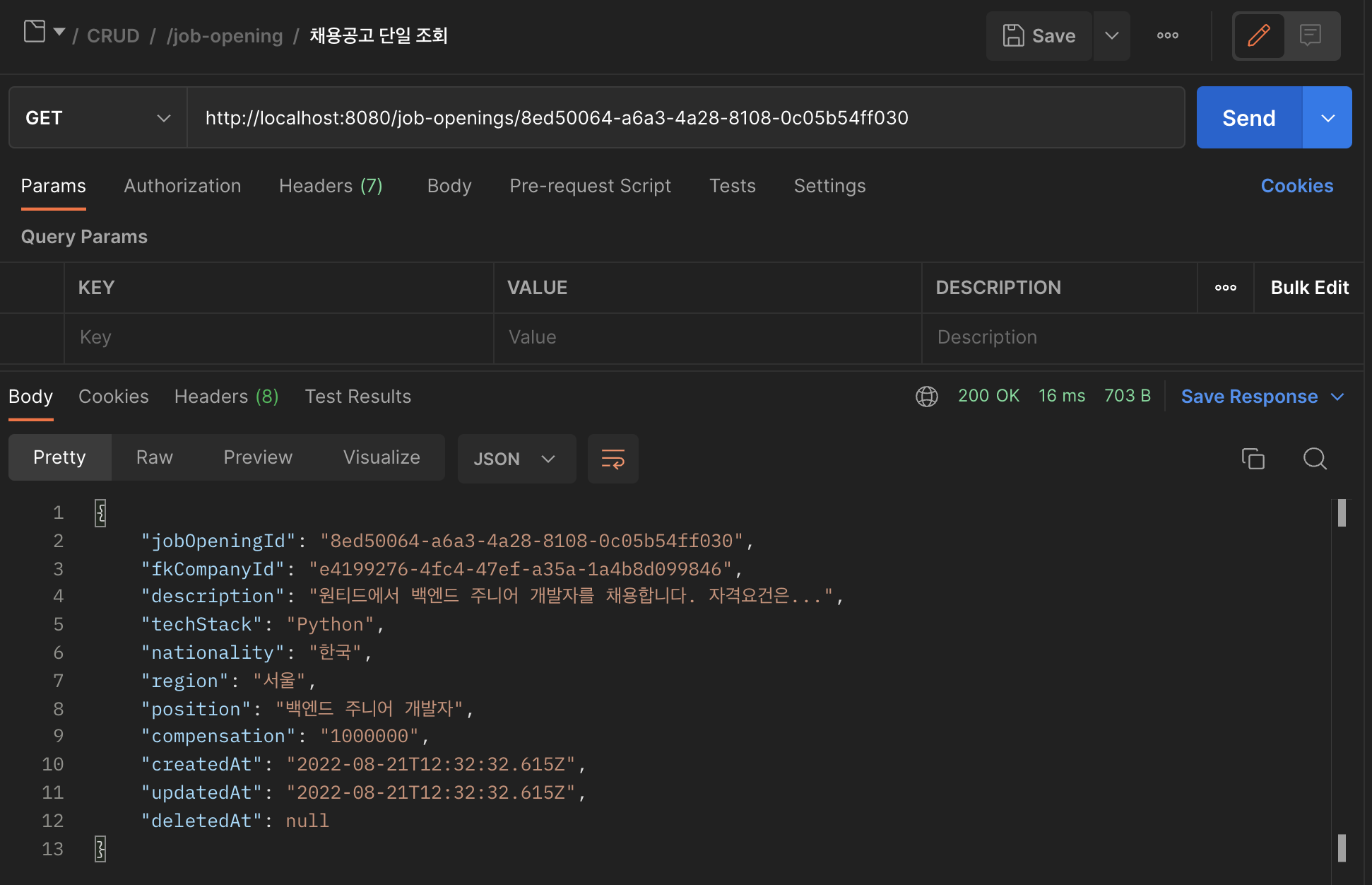Search the response with the magnifier icon
Screen dimensions: 1372x885
tap(1315, 459)
